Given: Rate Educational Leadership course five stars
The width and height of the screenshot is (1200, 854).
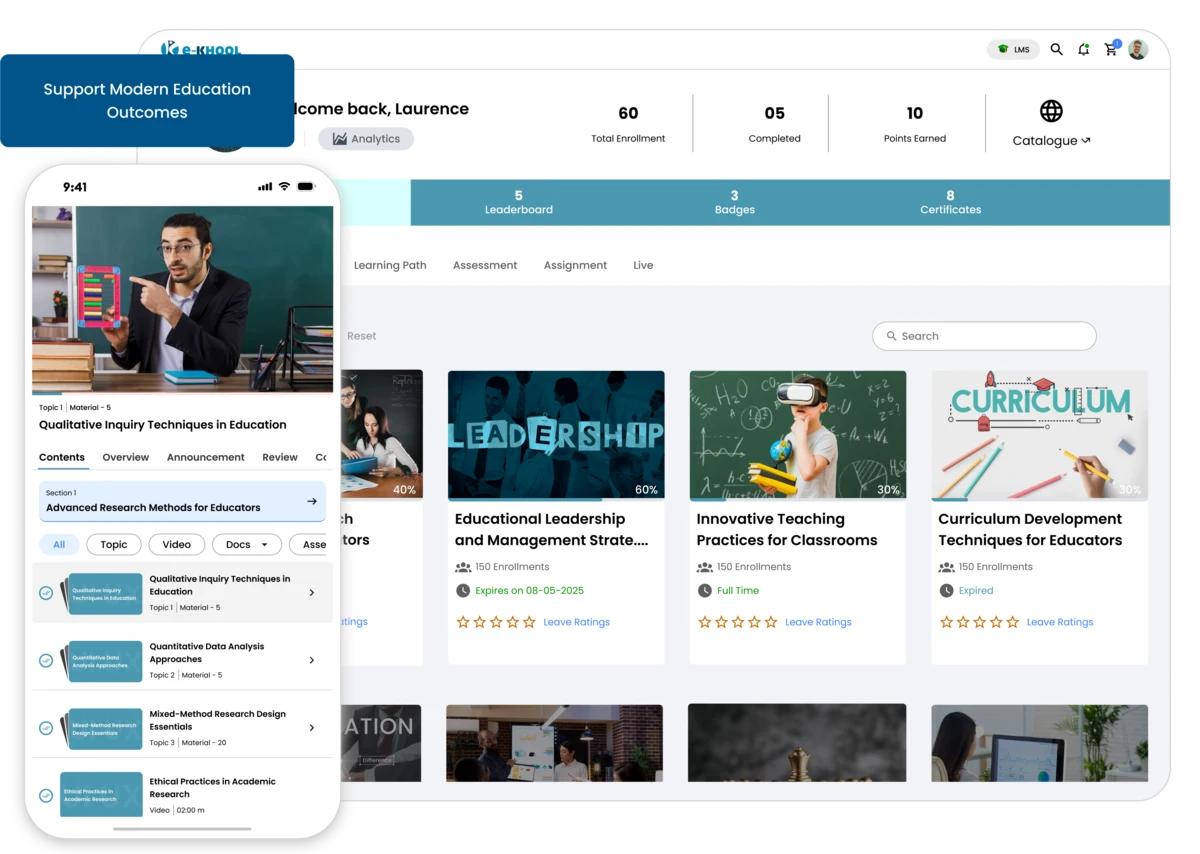Looking at the screenshot, I should [x=530, y=622].
